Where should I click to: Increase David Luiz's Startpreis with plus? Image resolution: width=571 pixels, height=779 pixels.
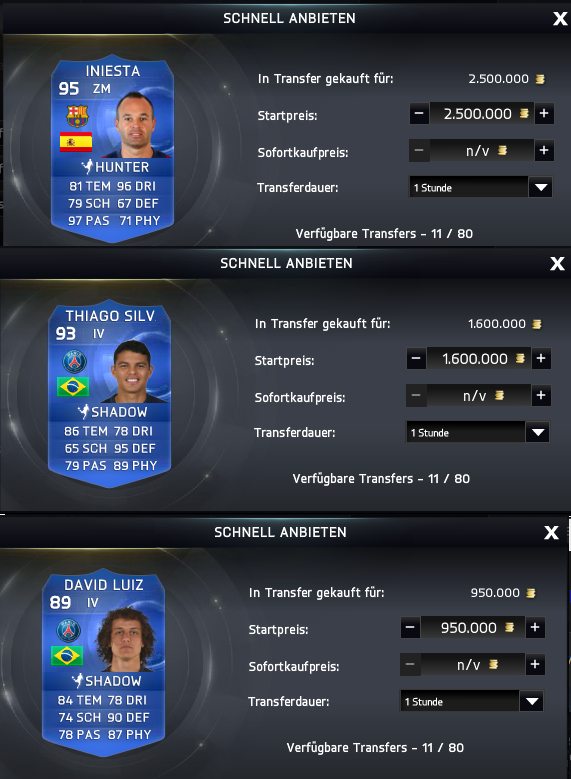[535, 627]
